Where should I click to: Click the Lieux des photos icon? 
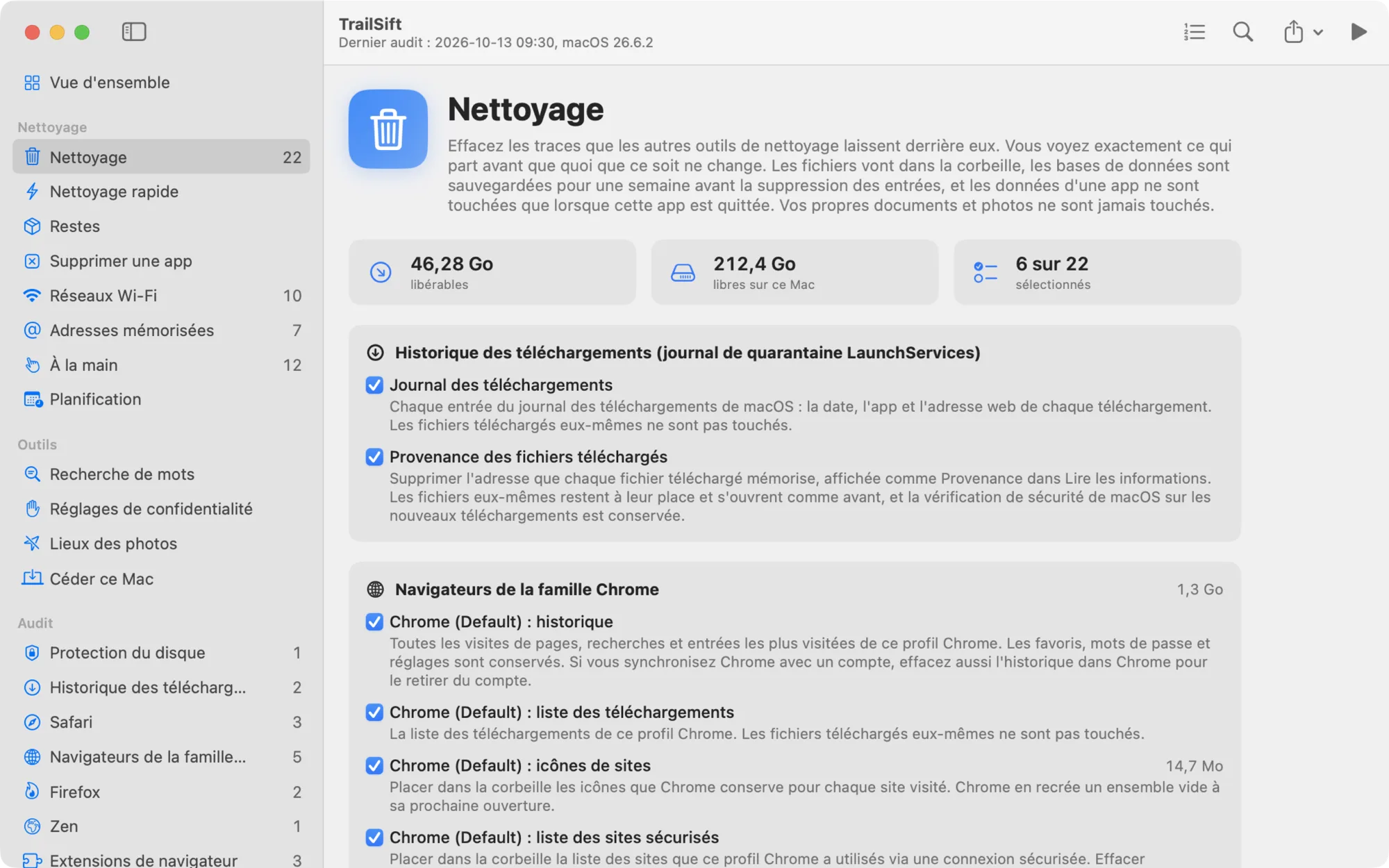click(x=32, y=544)
